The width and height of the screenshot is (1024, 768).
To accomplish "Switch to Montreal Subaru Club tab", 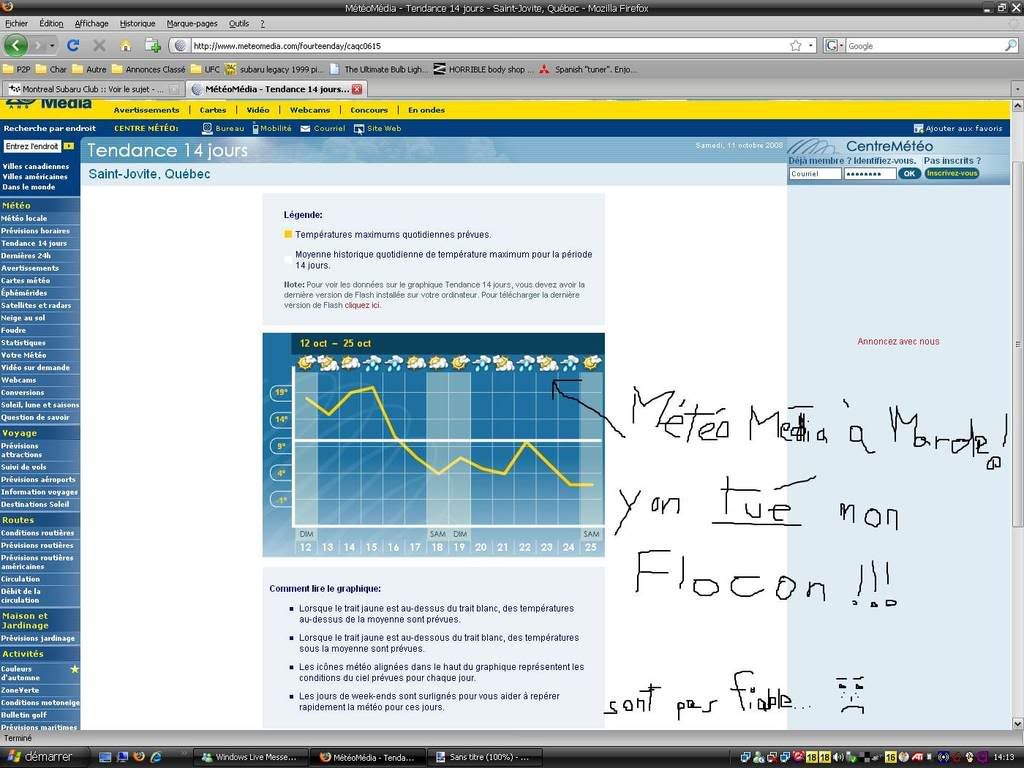I will tap(93, 89).
